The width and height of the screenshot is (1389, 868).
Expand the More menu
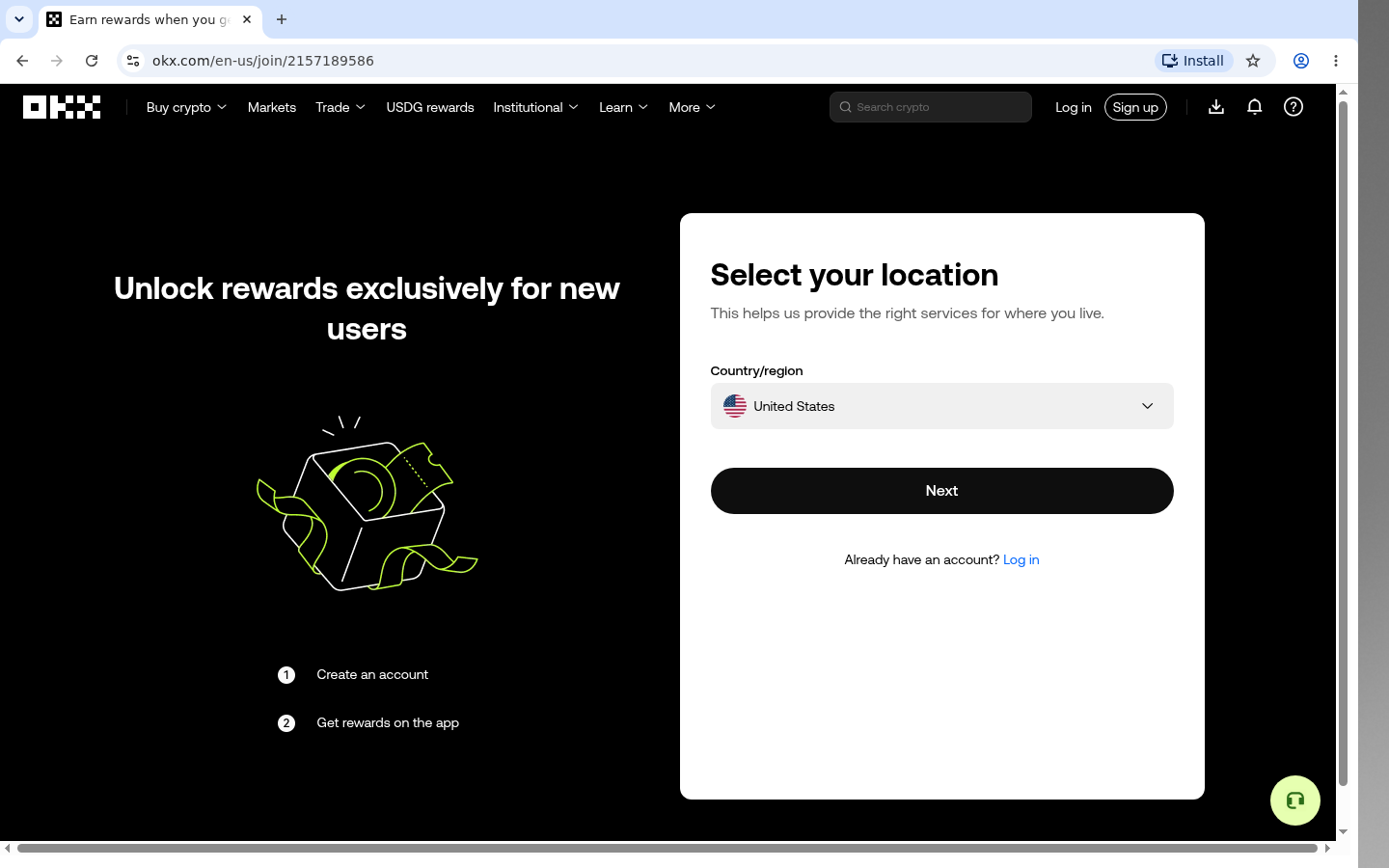(x=692, y=107)
